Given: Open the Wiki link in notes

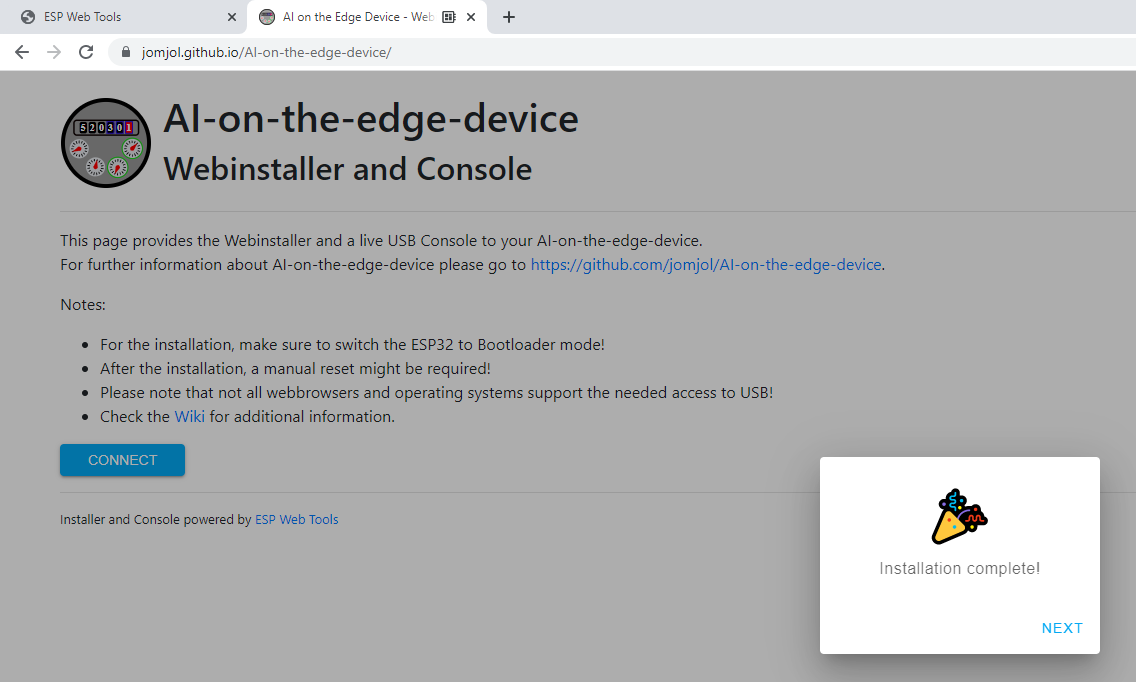Looking at the screenshot, I should (x=189, y=417).
